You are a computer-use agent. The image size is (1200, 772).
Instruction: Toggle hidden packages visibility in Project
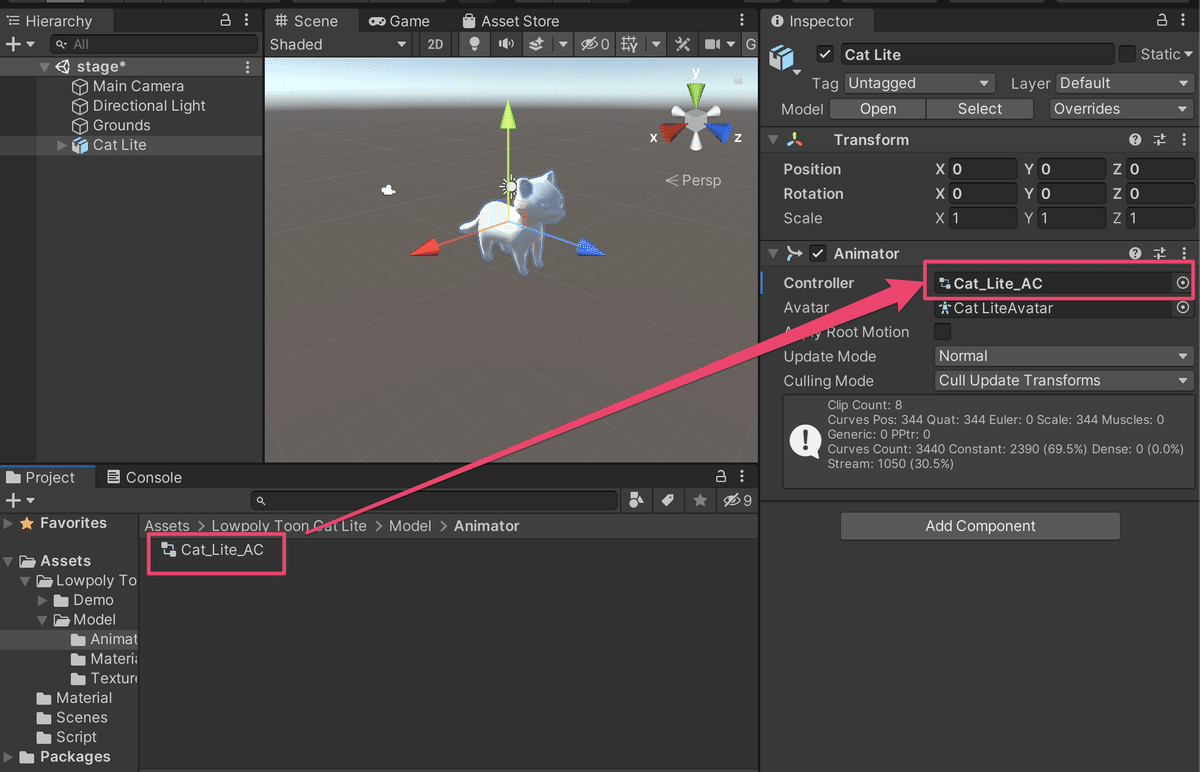coord(737,500)
